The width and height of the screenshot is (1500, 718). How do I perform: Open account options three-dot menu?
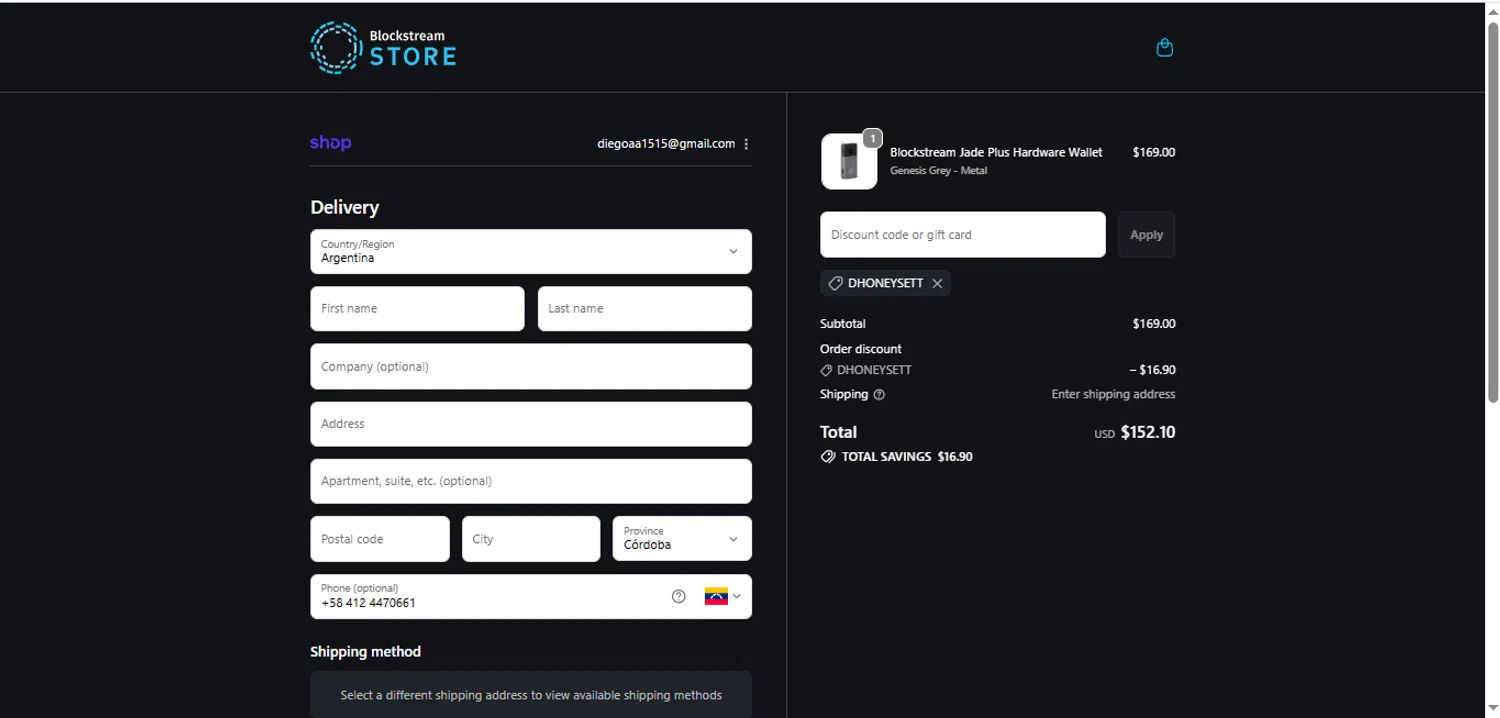[x=746, y=144]
